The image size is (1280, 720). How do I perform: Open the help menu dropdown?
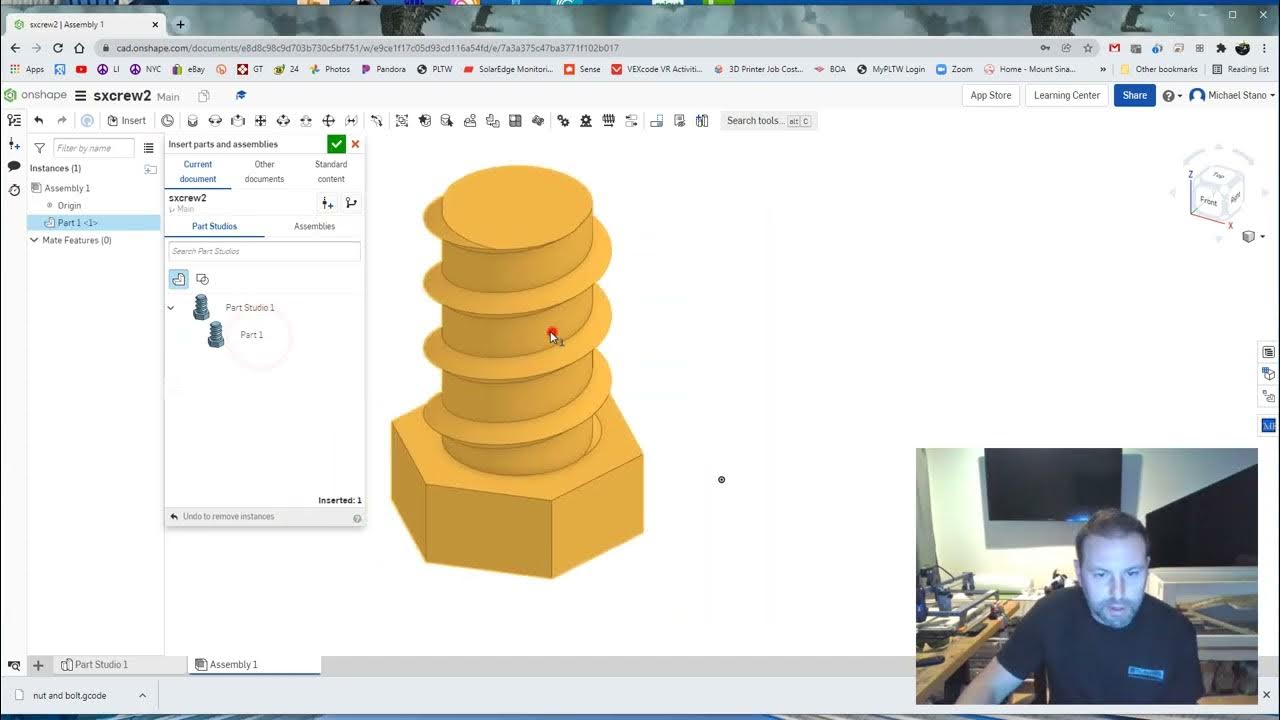click(1172, 96)
